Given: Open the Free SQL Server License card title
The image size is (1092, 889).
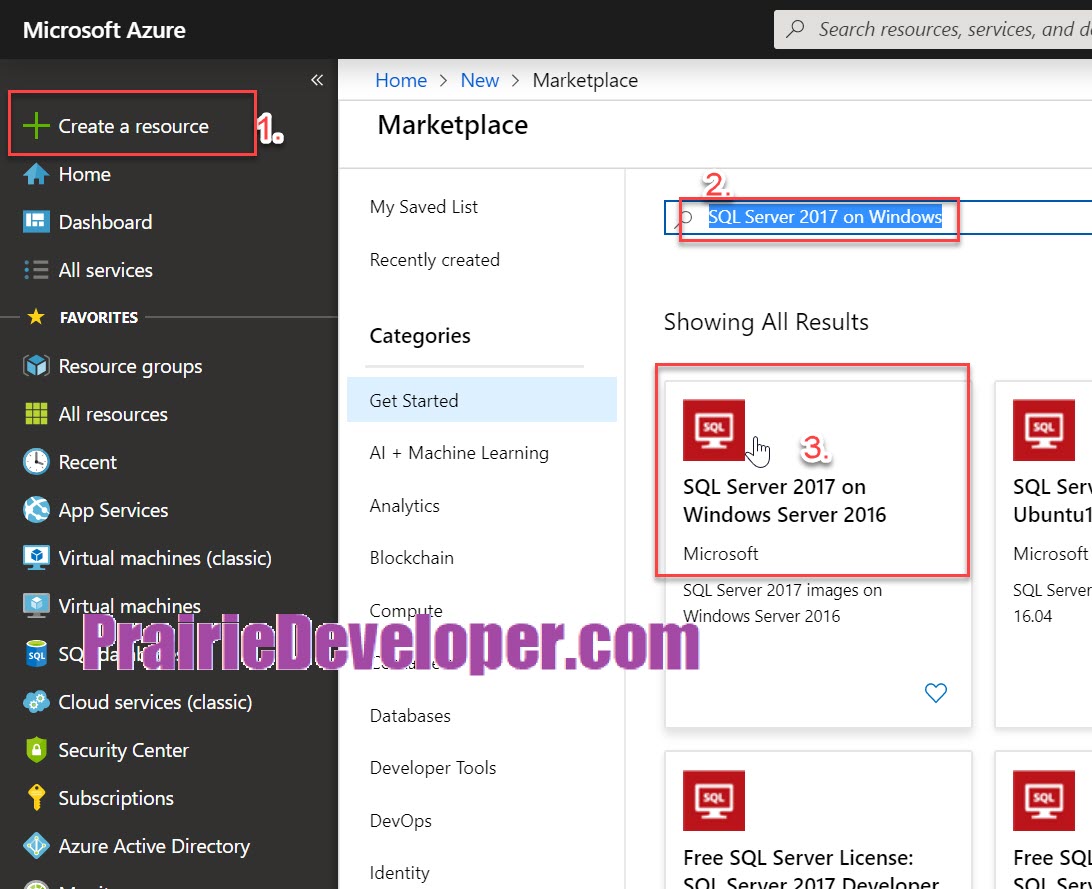Looking at the screenshot, I should [811, 869].
